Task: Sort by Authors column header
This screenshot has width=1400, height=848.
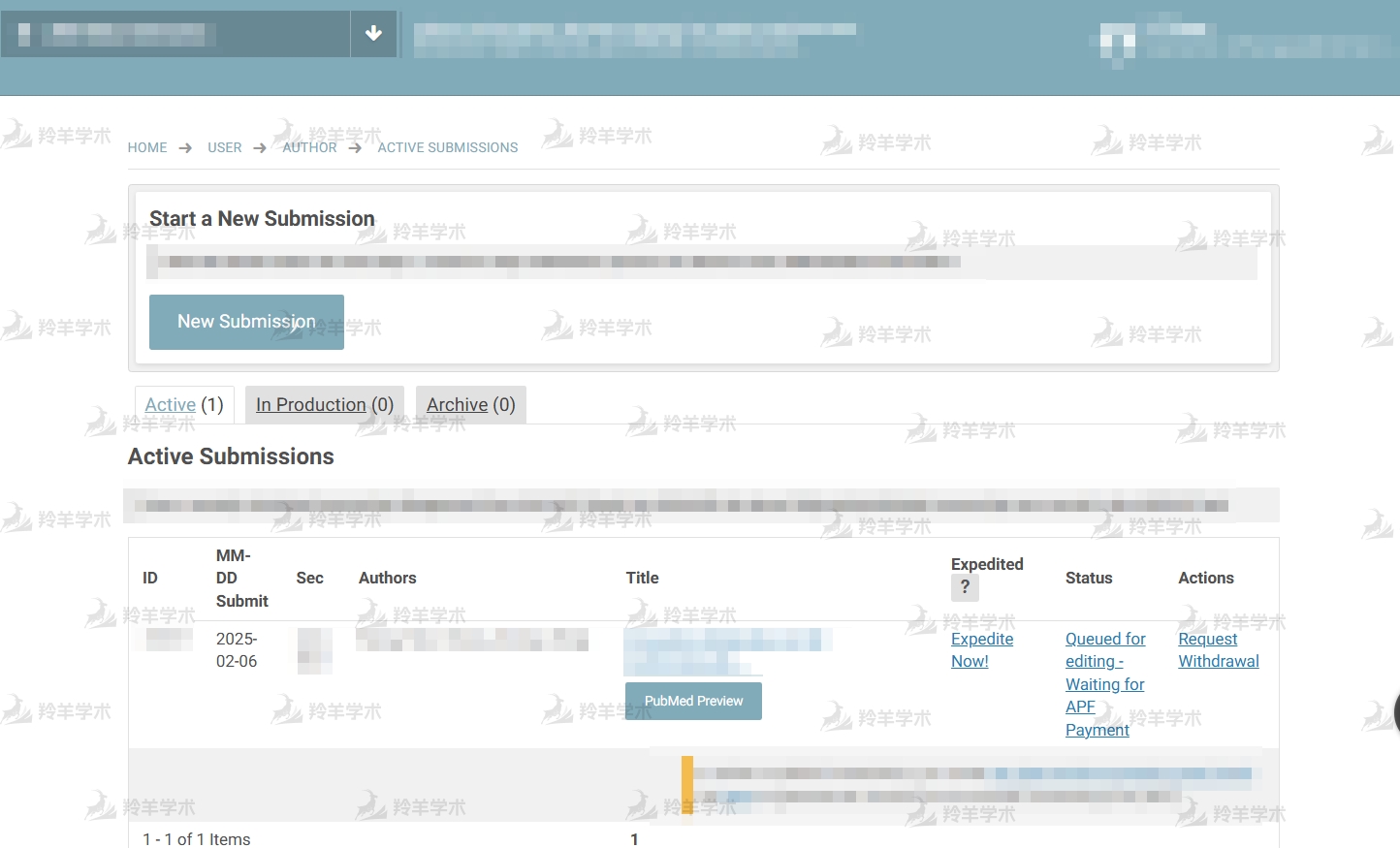Action: coord(388,578)
